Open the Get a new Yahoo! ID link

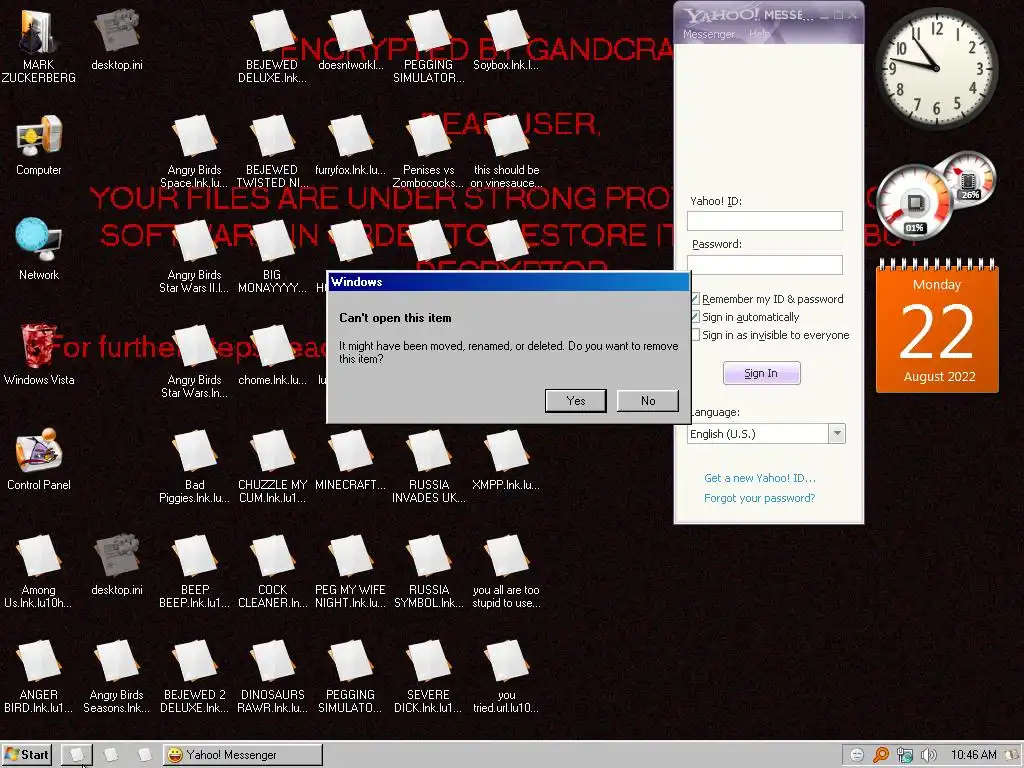point(760,478)
